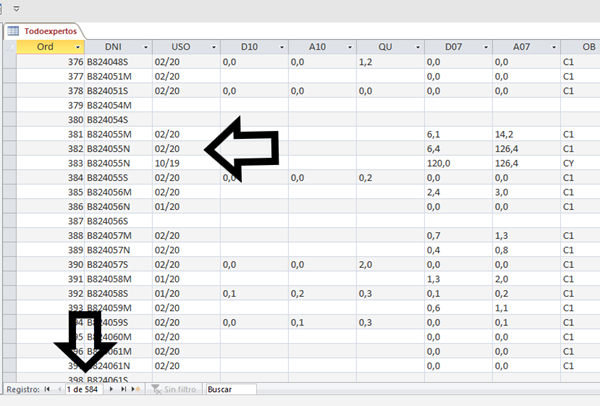Click DNI cell B824058S
This screenshot has width=600, height=406.
119,293
